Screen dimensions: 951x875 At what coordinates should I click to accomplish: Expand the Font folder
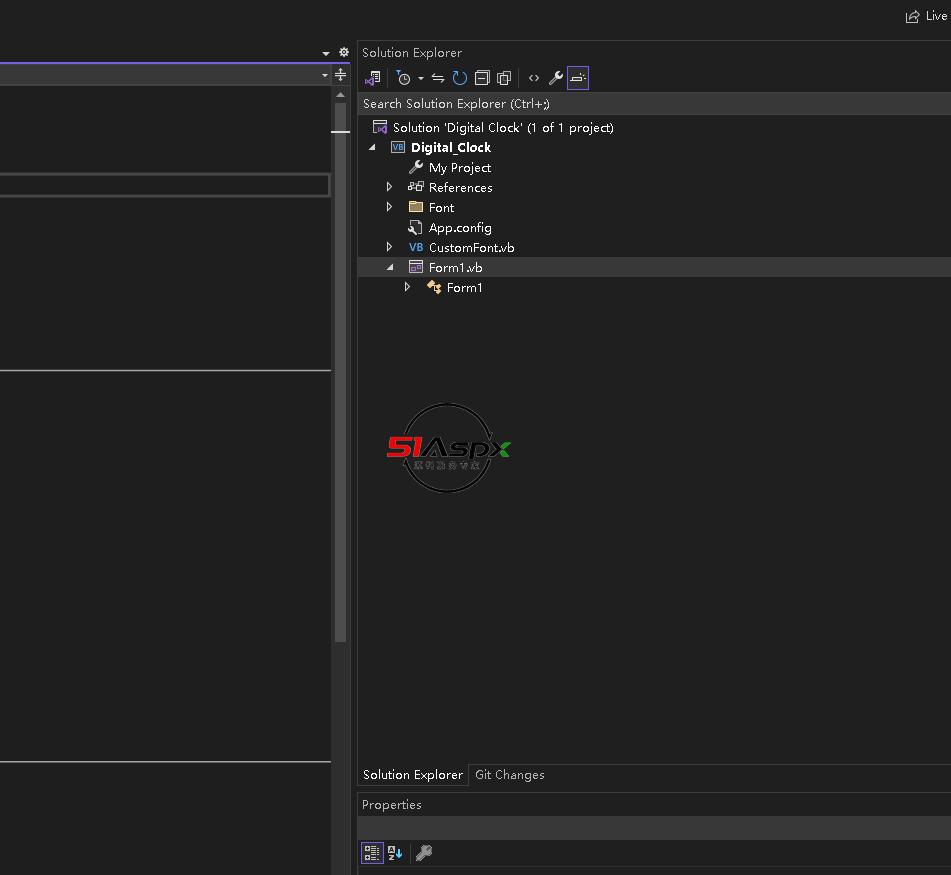390,207
